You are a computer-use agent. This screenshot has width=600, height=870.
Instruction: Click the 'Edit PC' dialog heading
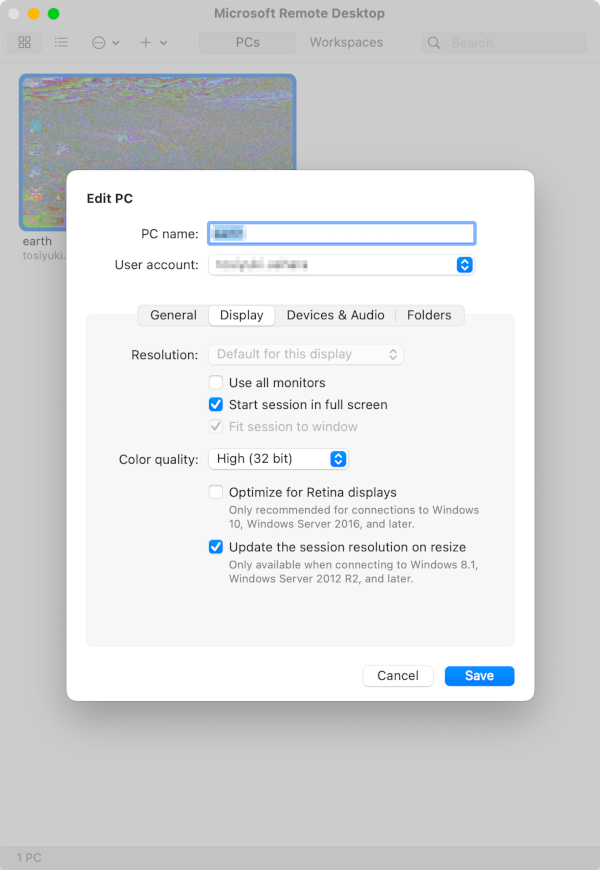pos(109,199)
